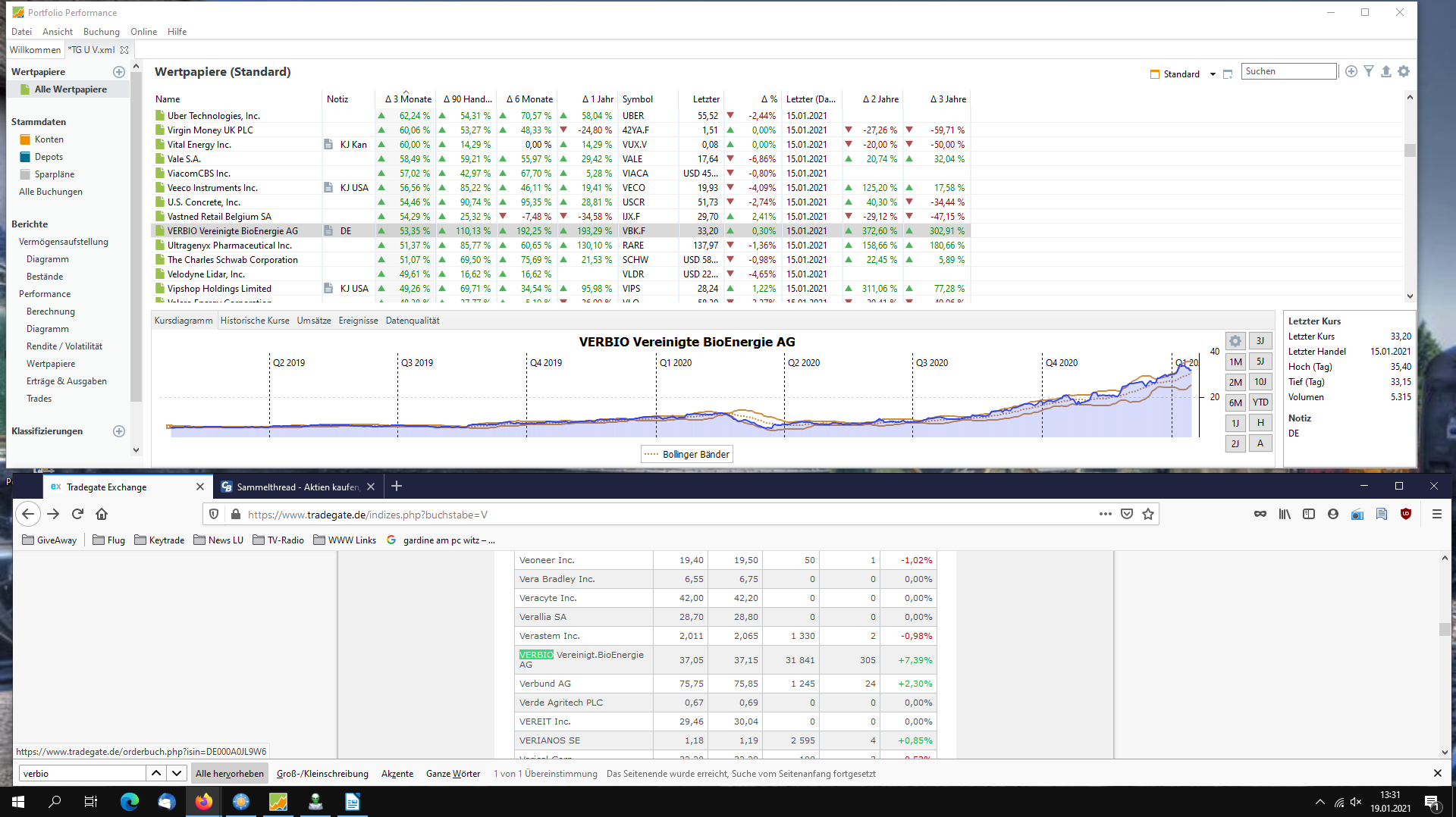Toggle Alle hervorheben in find bar

230,774
